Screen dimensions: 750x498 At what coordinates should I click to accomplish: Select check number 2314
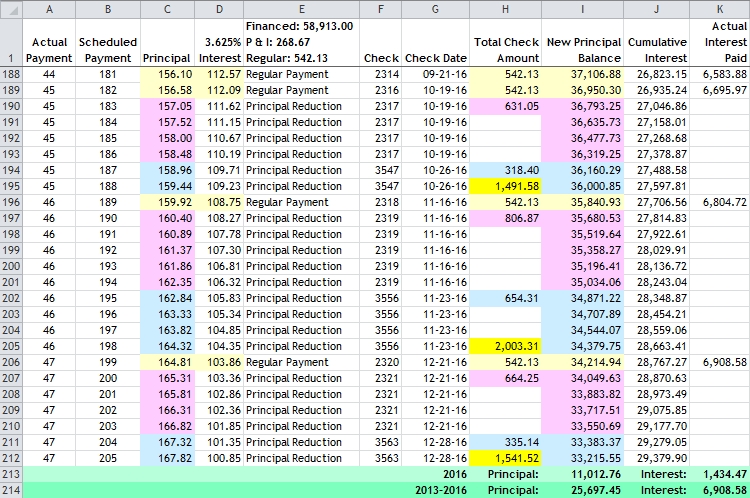click(x=381, y=74)
